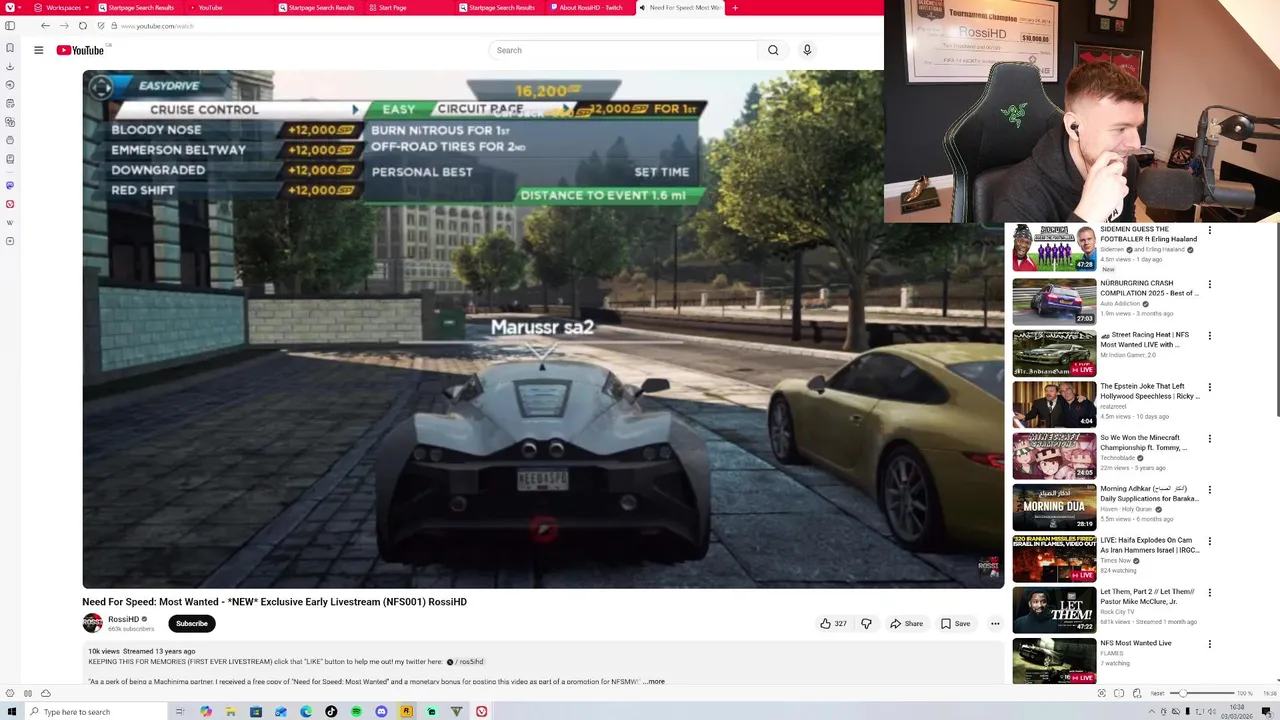
Task: Open the ros5ihd twitter link
Action: (x=465, y=661)
